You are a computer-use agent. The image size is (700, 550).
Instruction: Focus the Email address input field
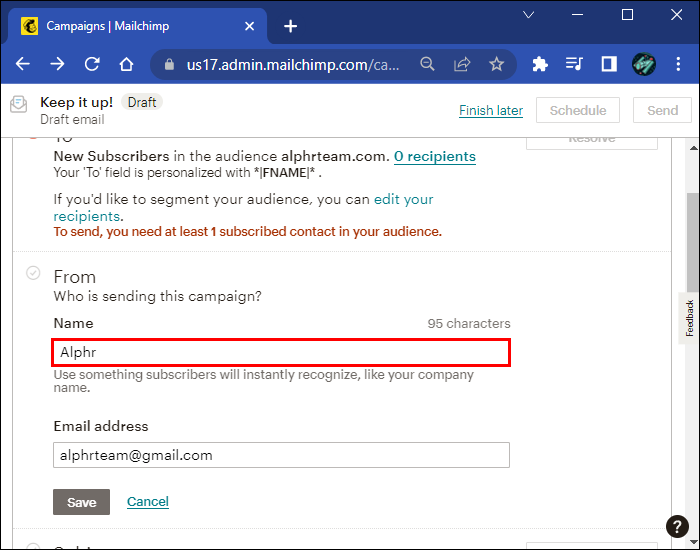coord(281,455)
